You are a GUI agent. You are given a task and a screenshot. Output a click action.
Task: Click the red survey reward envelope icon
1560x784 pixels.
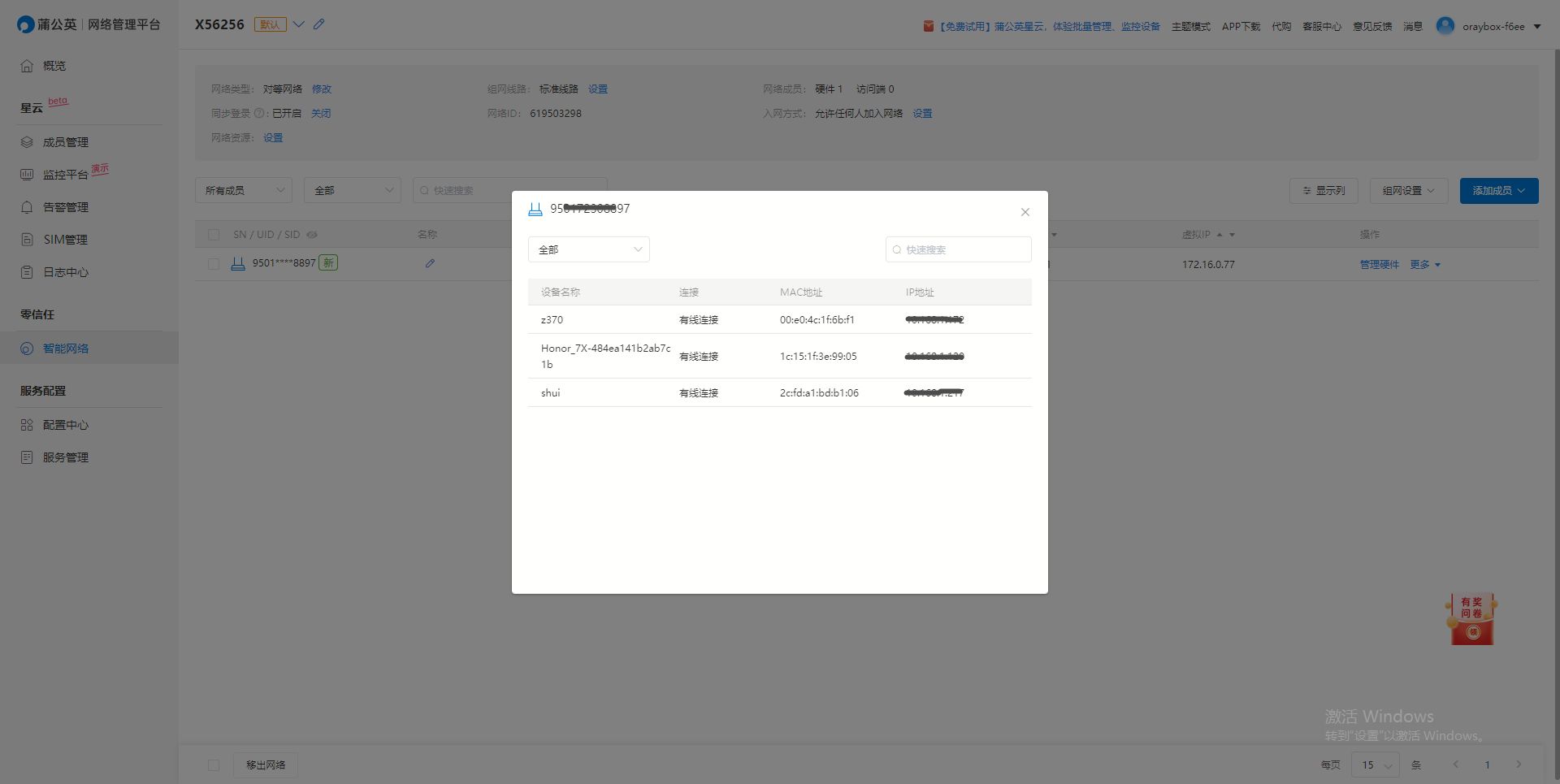(1471, 620)
